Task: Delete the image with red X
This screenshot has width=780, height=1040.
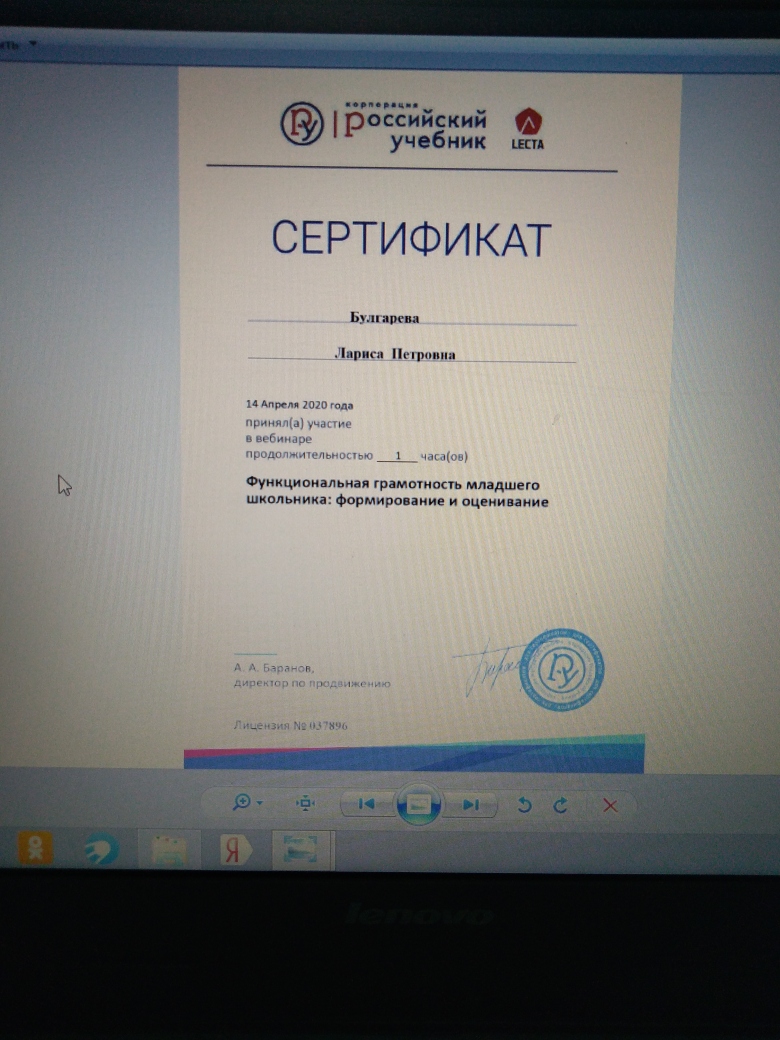Action: [x=610, y=805]
